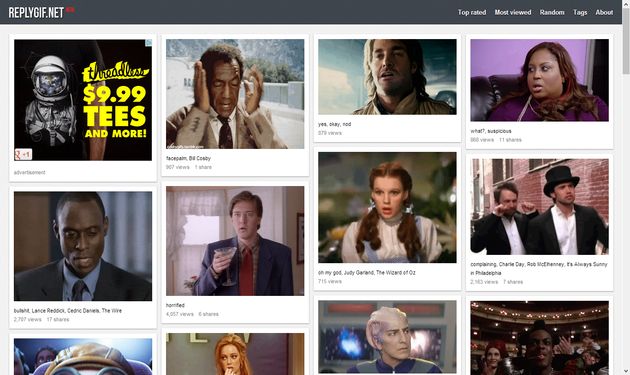Open the red-haired woman biting nails gif
This screenshot has width=630, height=375.
(x=235, y=354)
